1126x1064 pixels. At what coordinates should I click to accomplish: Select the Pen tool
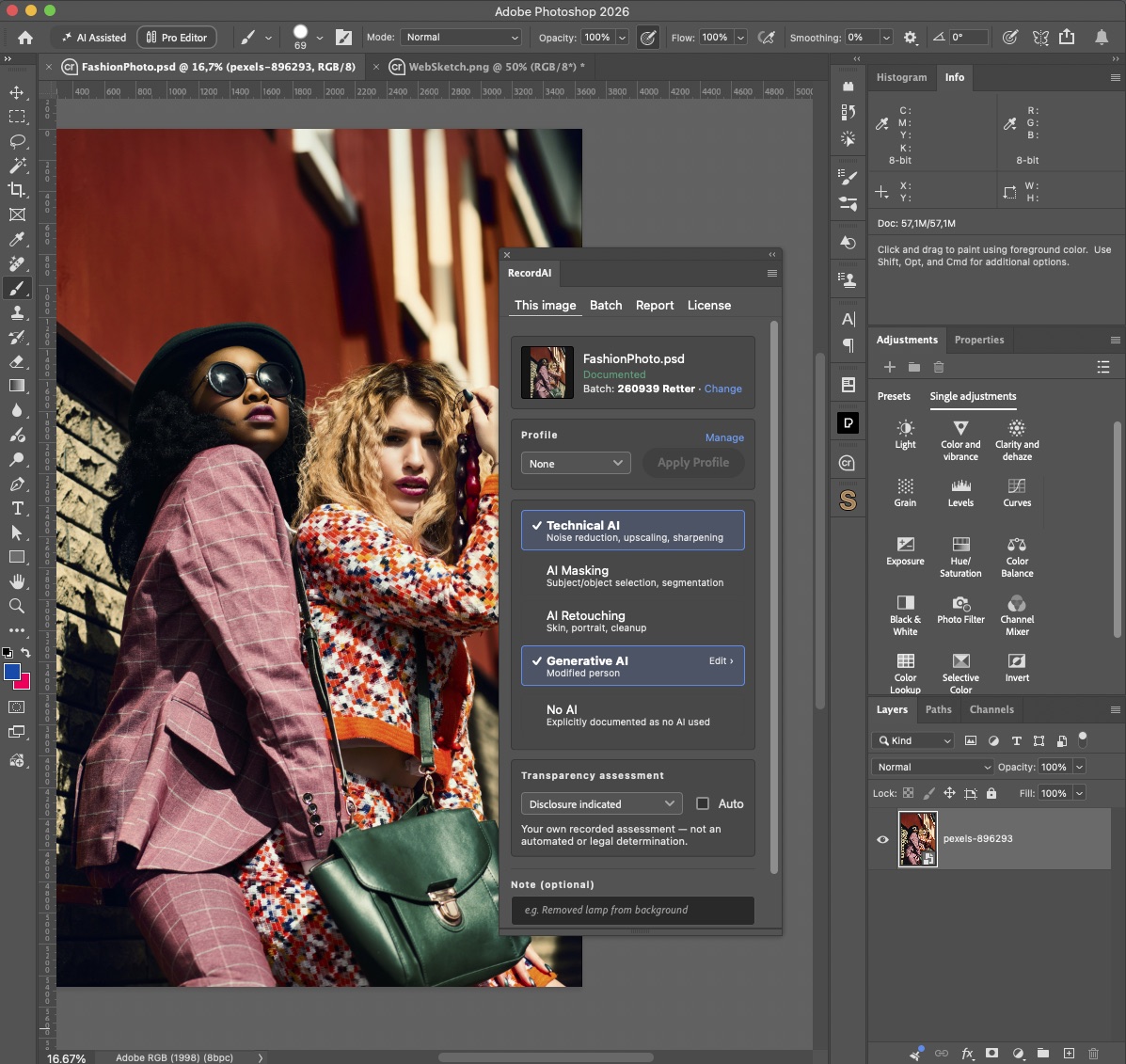(x=17, y=484)
